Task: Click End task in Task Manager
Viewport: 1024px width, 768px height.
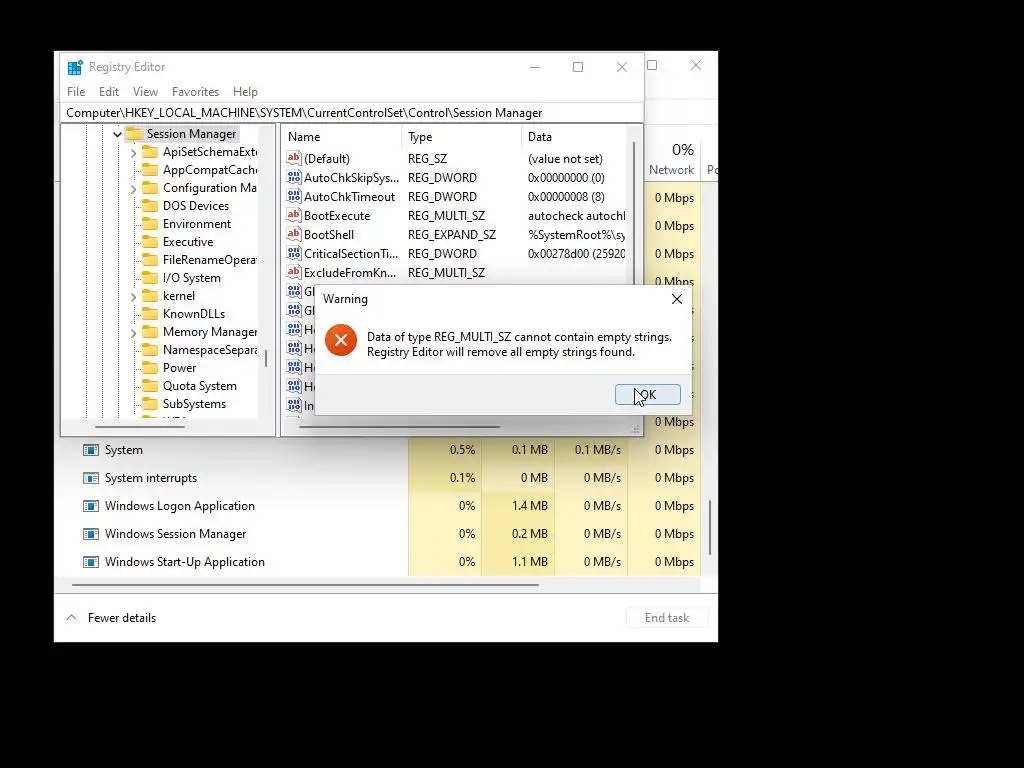Action: [667, 618]
